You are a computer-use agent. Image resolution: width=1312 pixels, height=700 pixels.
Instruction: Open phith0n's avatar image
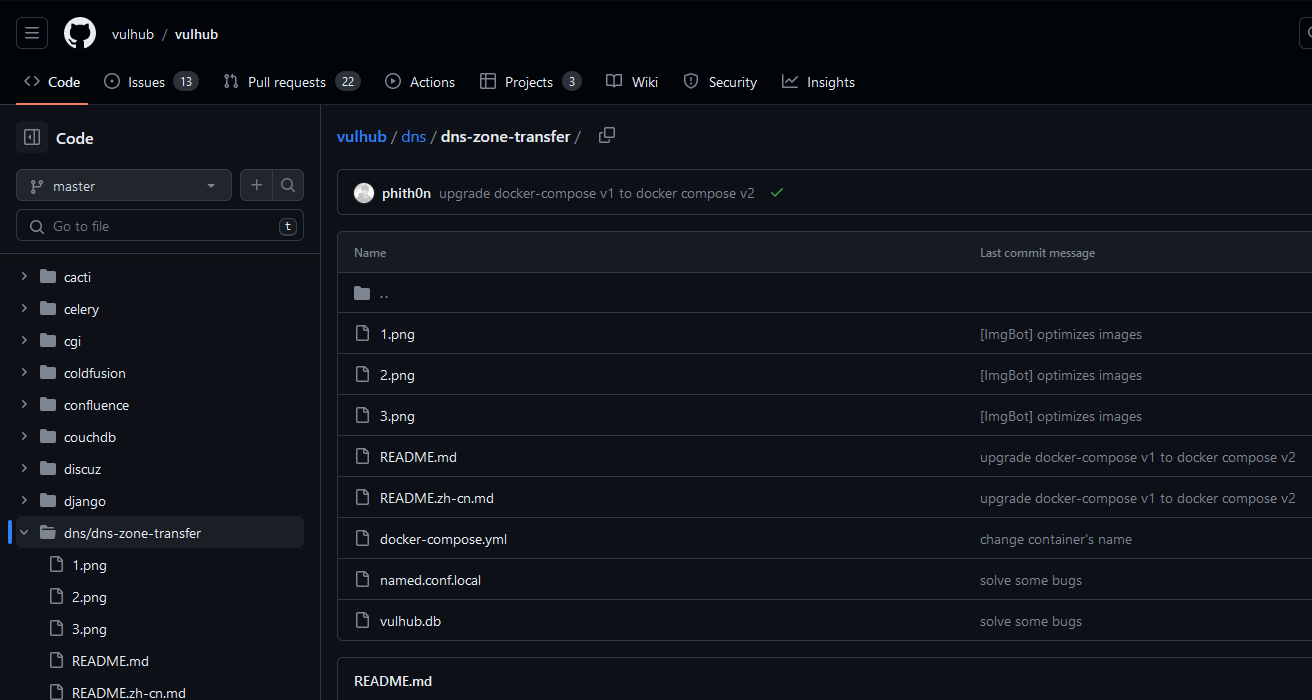tap(364, 193)
